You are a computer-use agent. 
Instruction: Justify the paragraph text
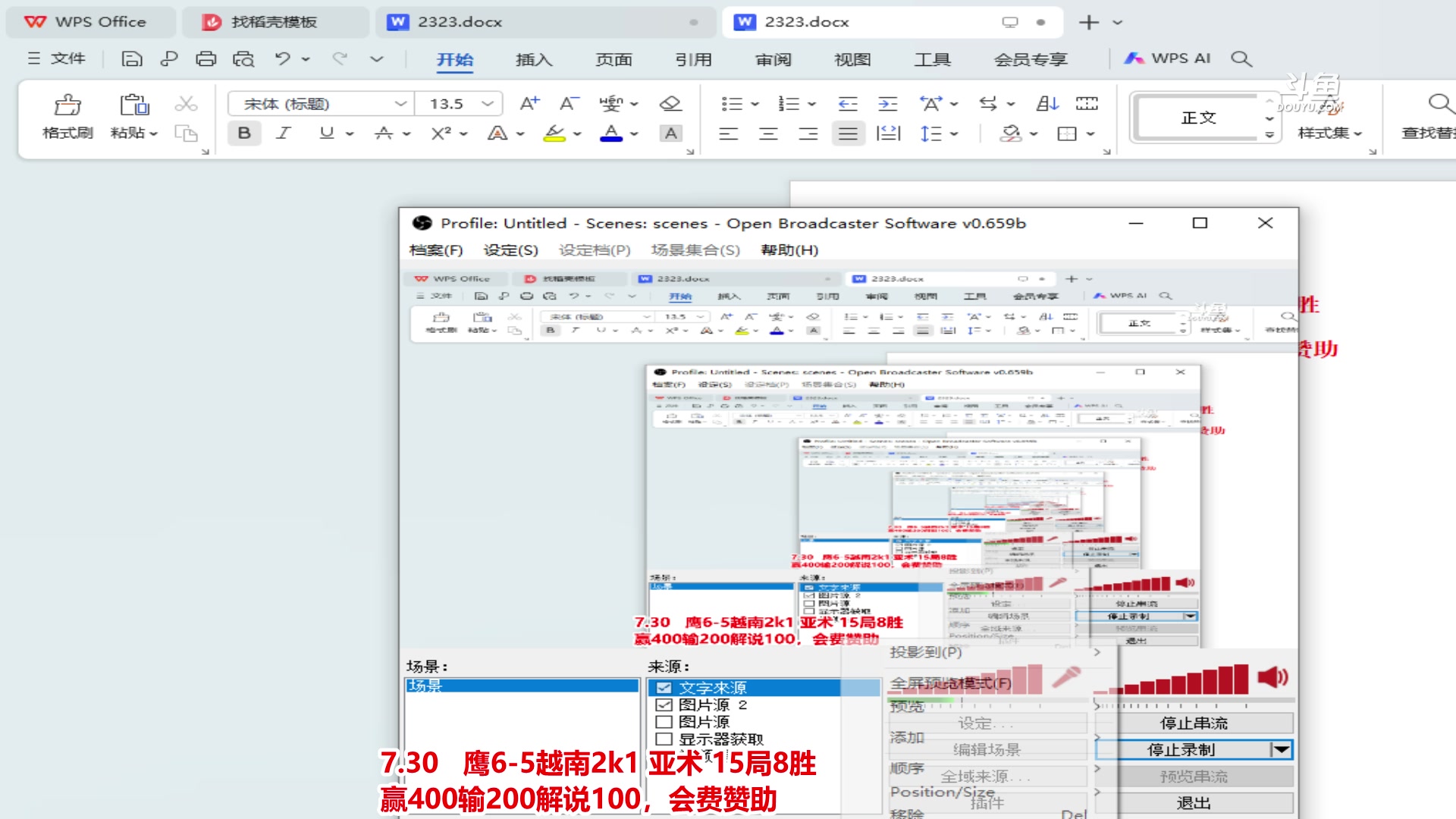coord(848,134)
